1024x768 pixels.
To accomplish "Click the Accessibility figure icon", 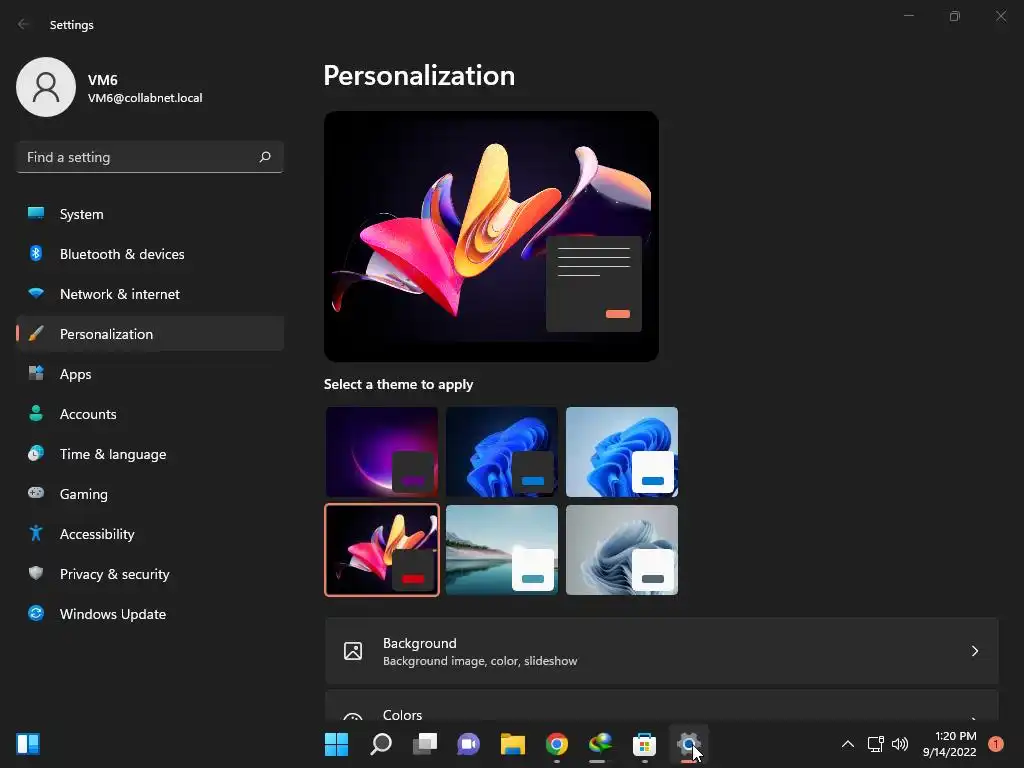I will coord(36,534).
